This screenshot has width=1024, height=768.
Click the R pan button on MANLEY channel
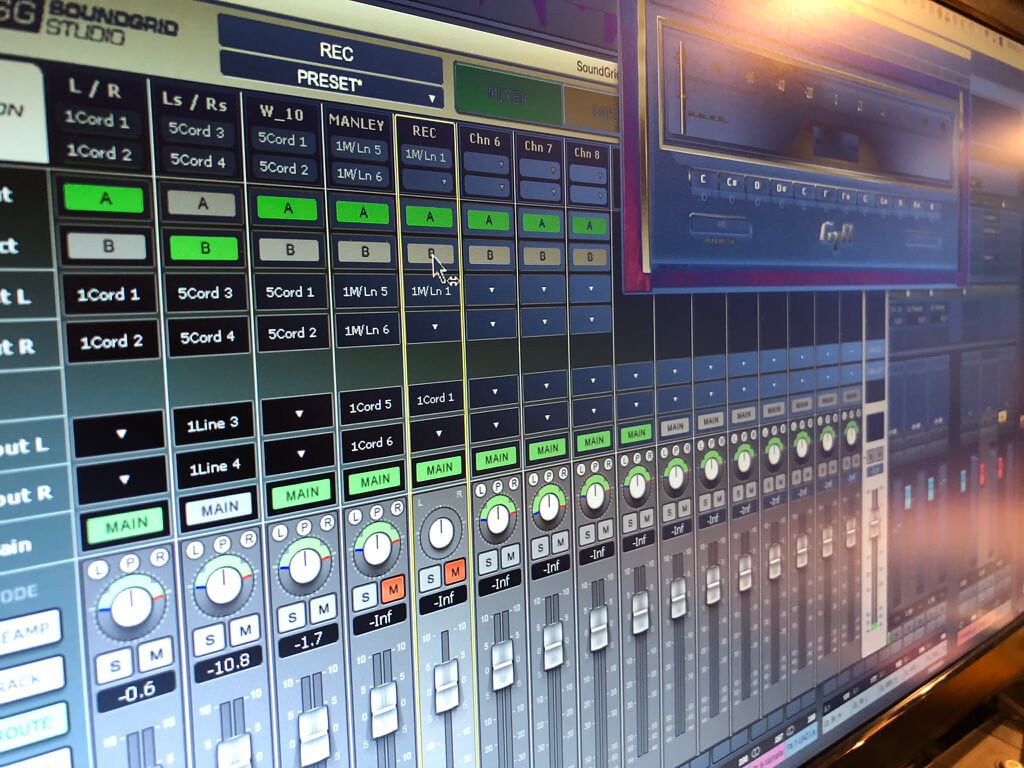click(x=397, y=508)
